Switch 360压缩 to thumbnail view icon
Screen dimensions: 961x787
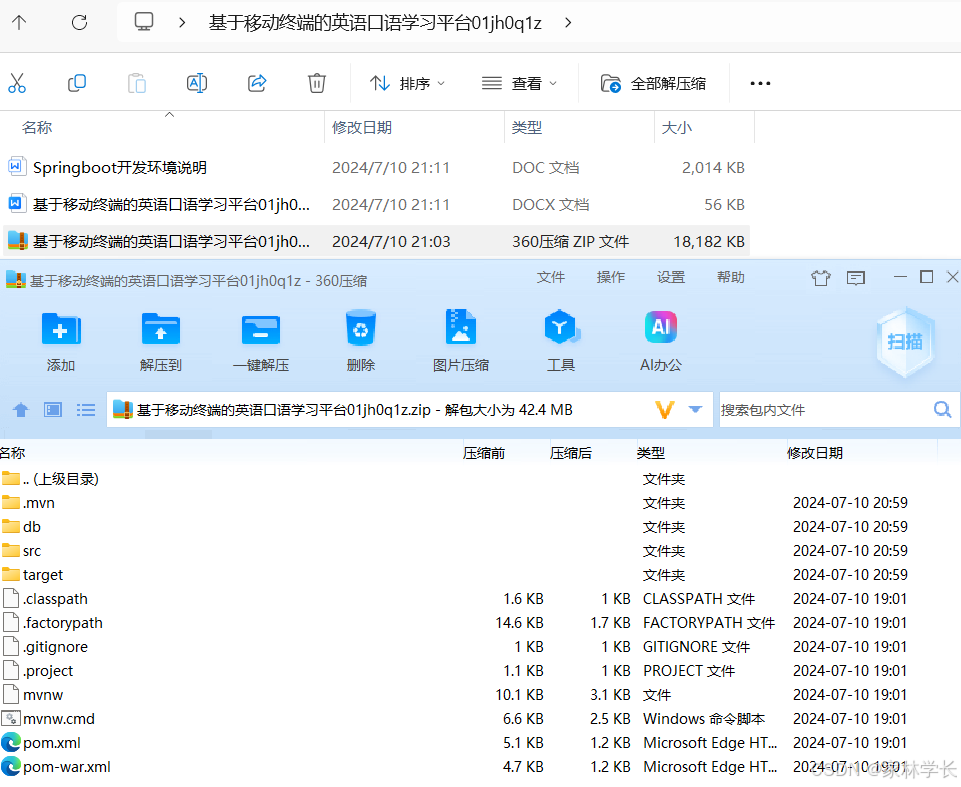[53, 409]
